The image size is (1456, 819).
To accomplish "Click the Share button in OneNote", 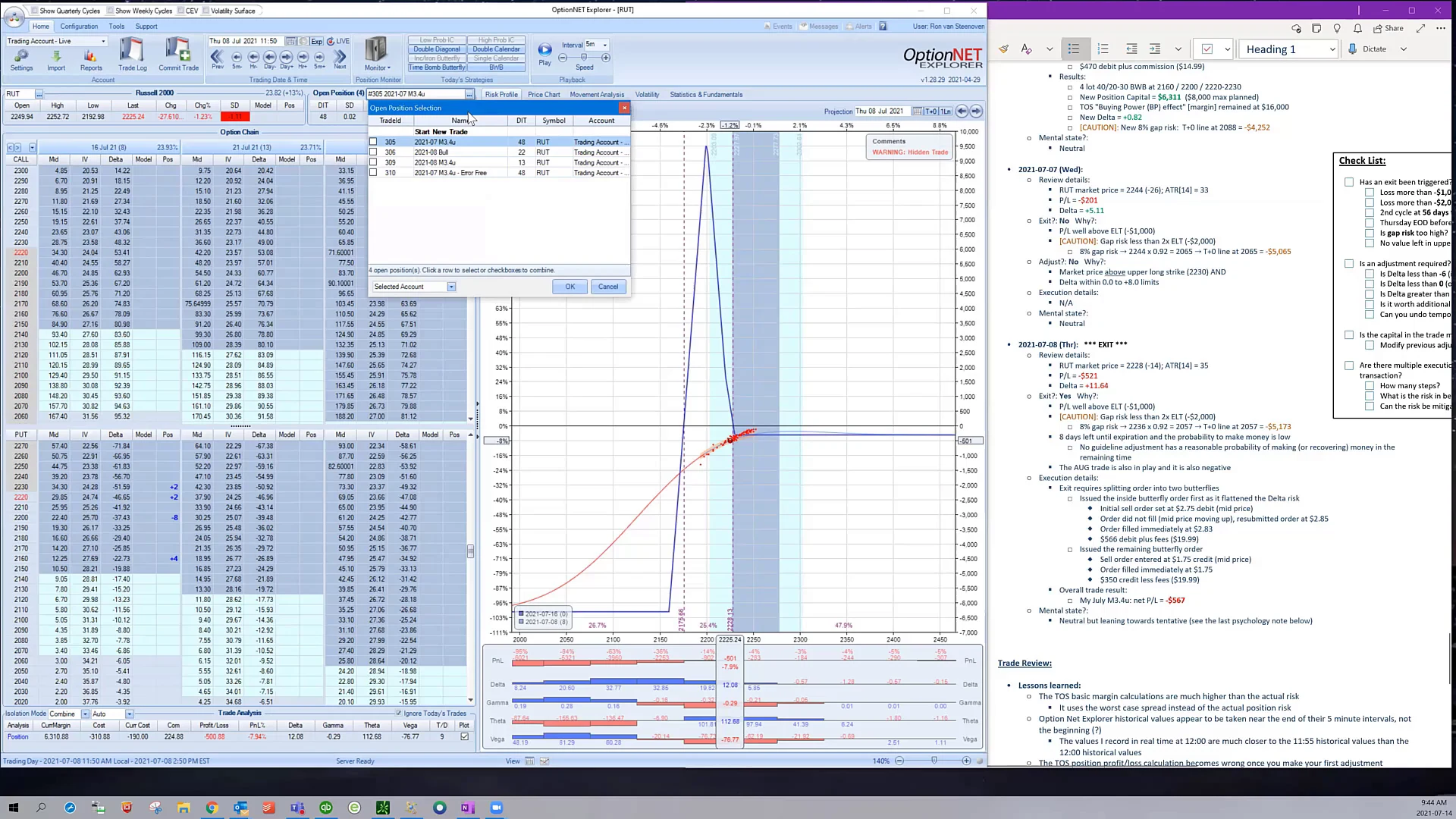I will [x=1389, y=28].
